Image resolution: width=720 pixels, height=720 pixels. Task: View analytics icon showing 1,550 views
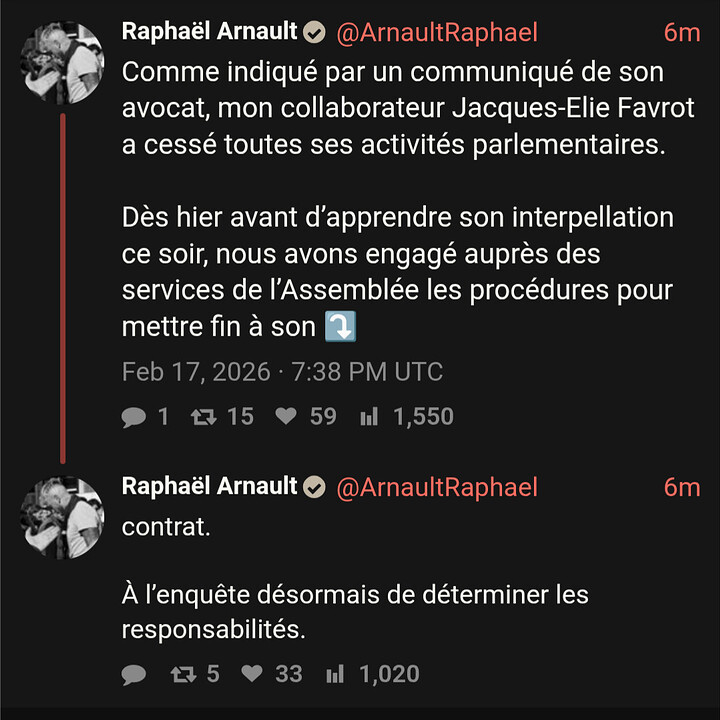(x=369, y=417)
